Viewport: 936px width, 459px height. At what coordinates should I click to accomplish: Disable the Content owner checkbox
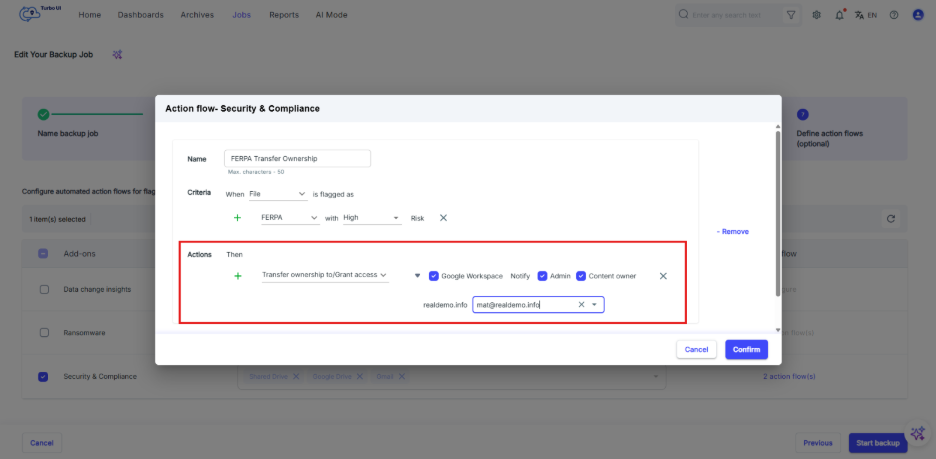click(581, 276)
